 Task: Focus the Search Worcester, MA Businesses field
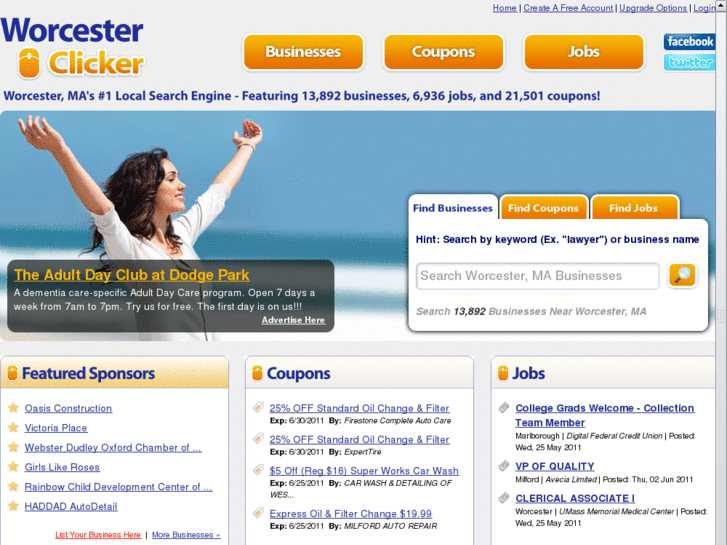(537, 276)
